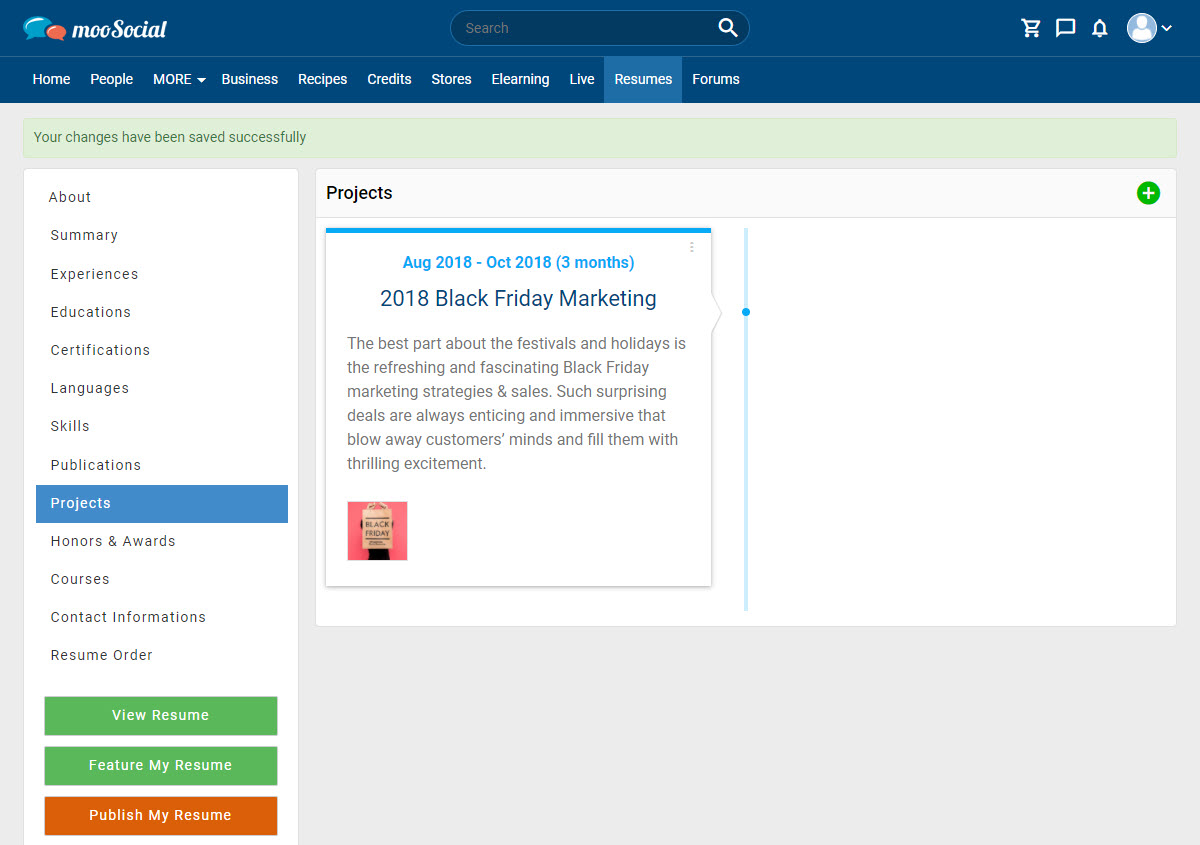1200x845 pixels.
Task: Click the mooSocial logo
Action: pyautogui.click(x=95, y=29)
